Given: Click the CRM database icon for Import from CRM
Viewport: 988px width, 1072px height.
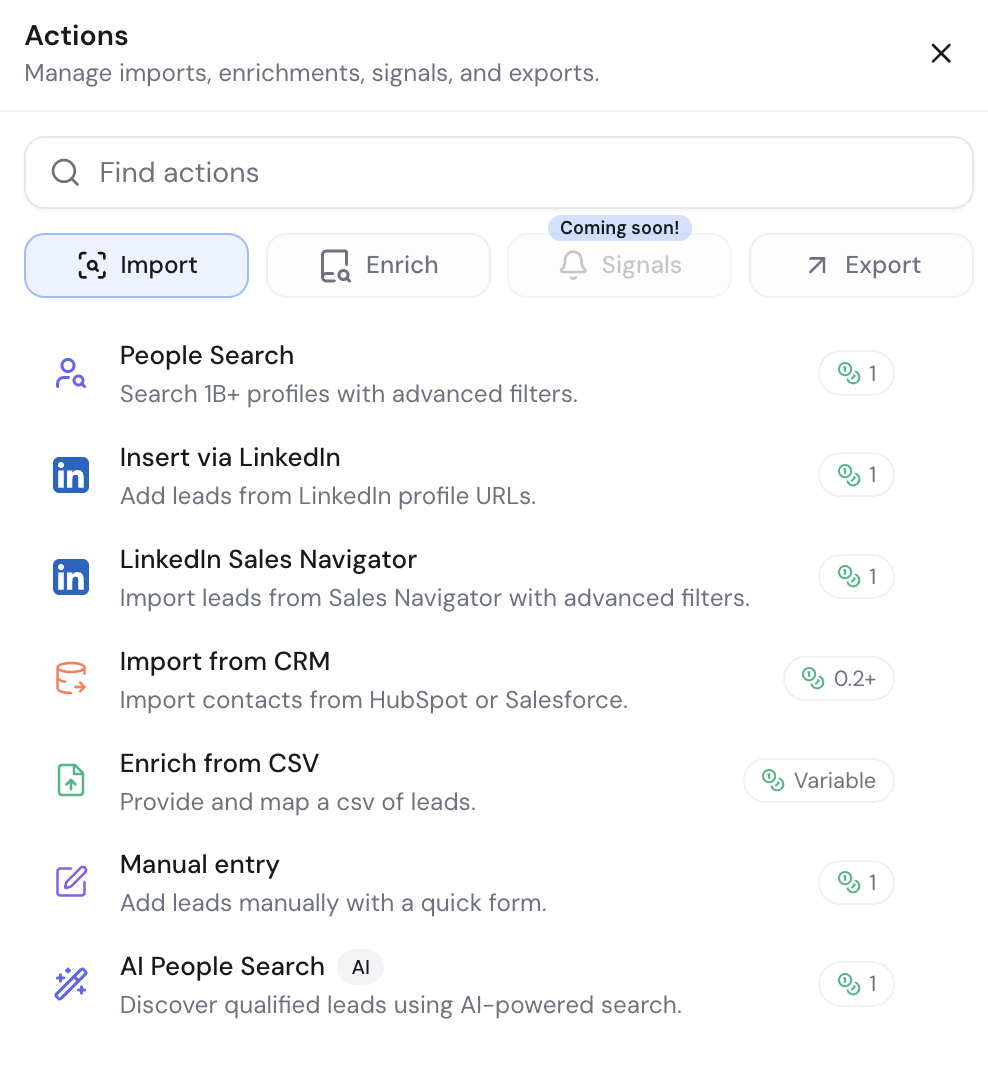Looking at the screenshot, I should pyautogui.click(x=70, y=679).
